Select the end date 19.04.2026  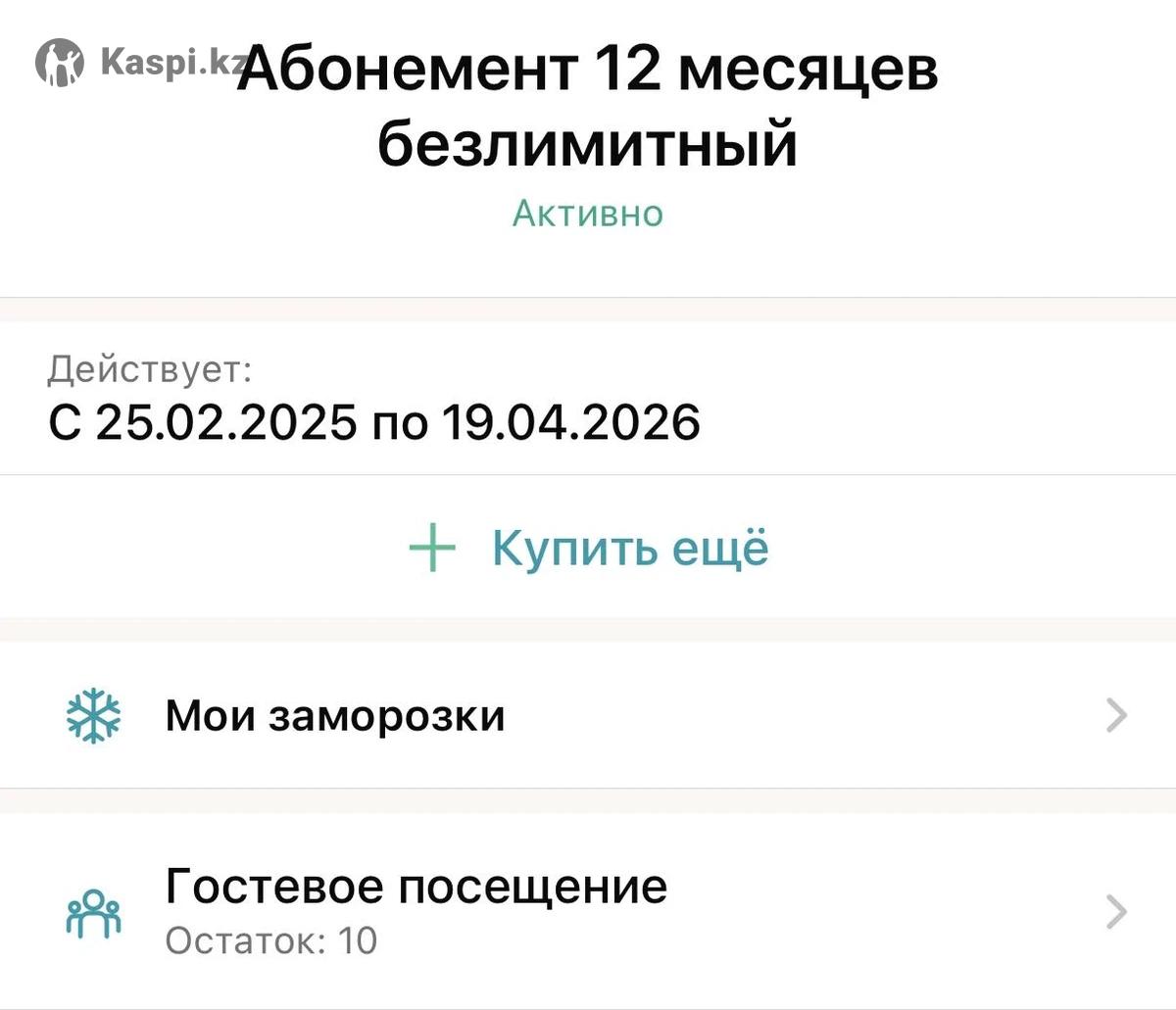(571, 422)
